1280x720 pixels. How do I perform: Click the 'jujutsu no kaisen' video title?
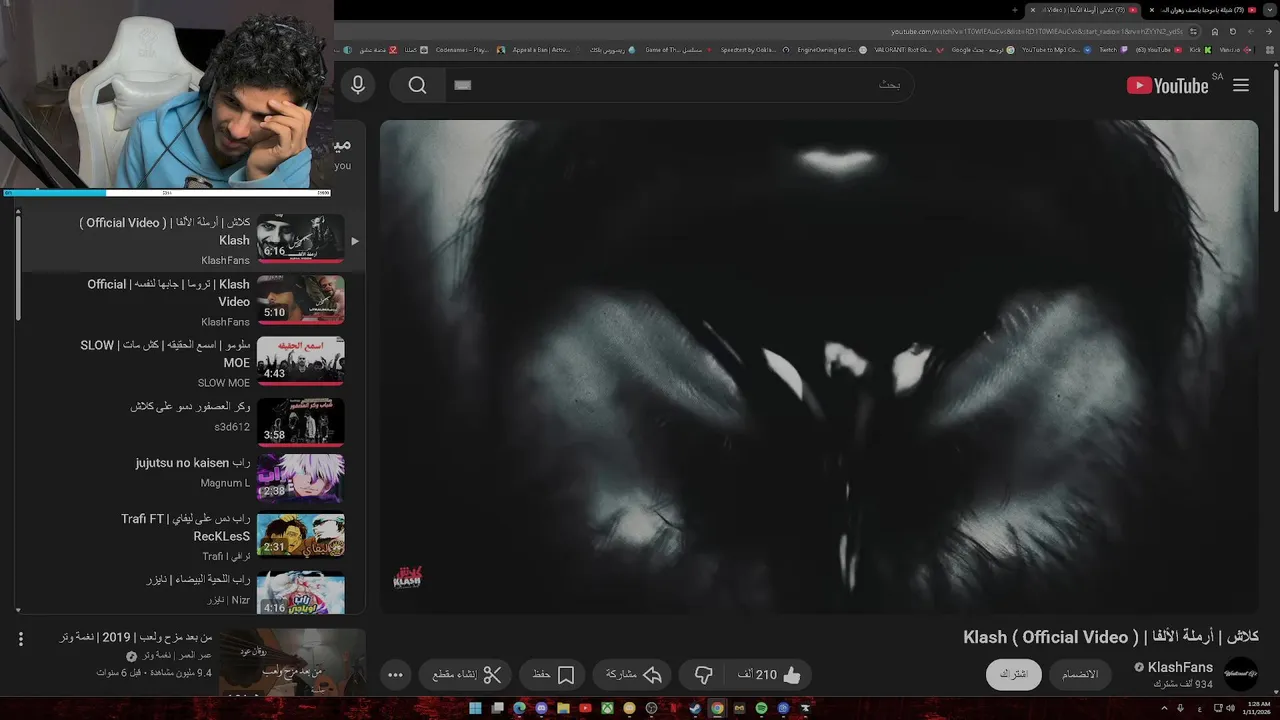[x=193, y=463]
